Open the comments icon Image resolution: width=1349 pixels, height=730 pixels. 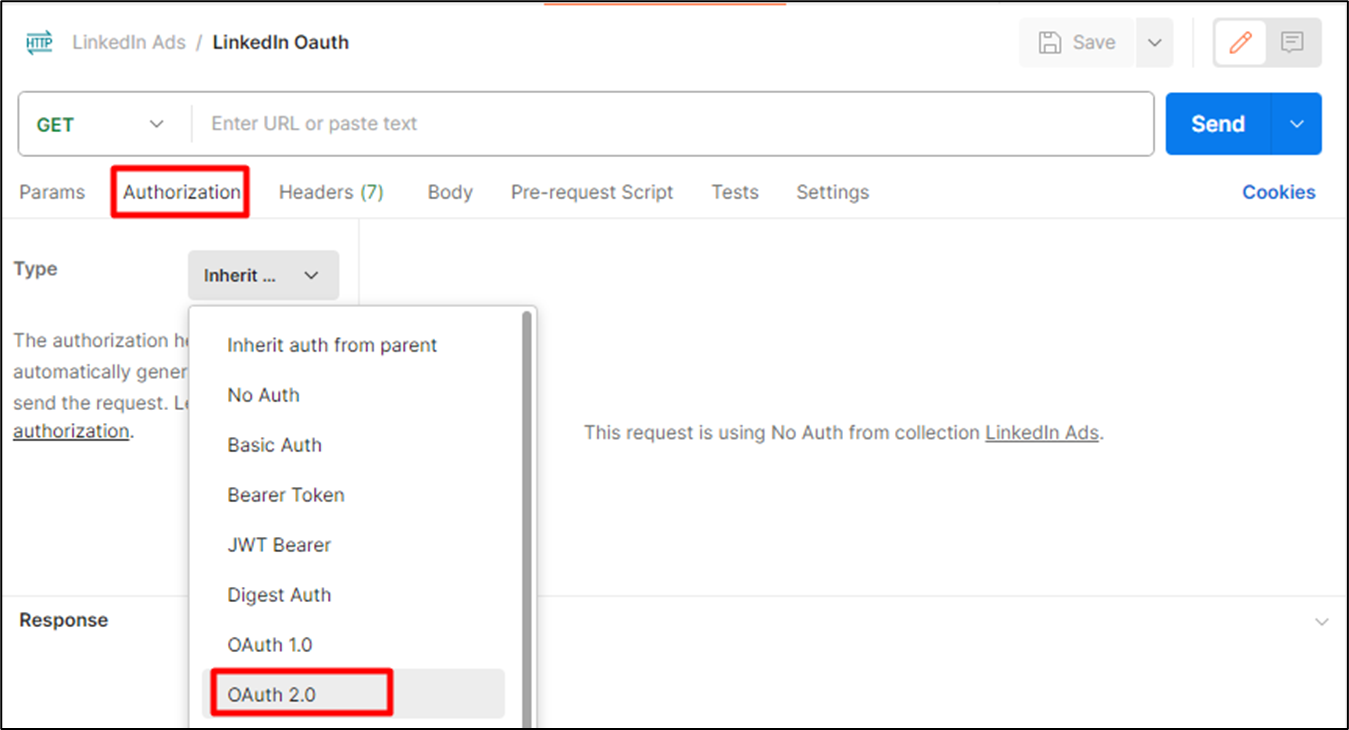pos(1292,43)
